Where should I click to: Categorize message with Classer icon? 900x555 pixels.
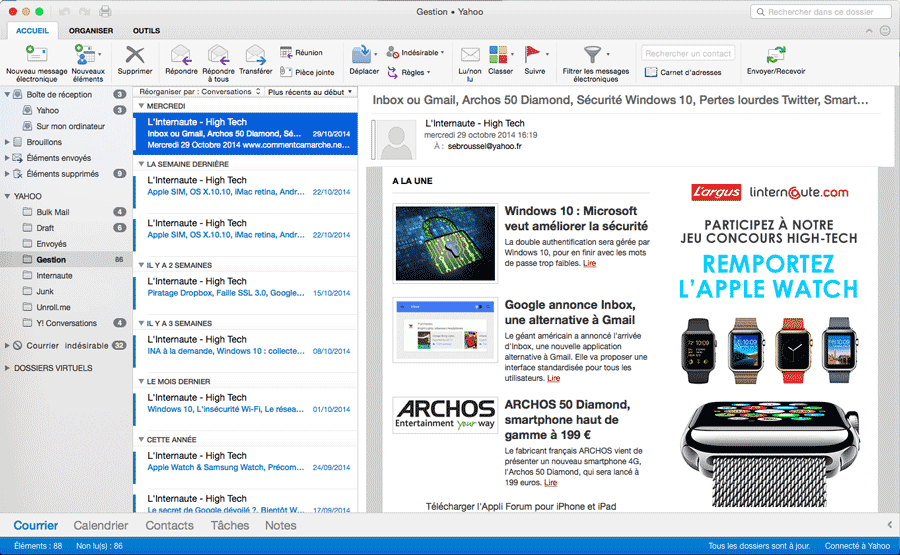(x=498, y=55)
